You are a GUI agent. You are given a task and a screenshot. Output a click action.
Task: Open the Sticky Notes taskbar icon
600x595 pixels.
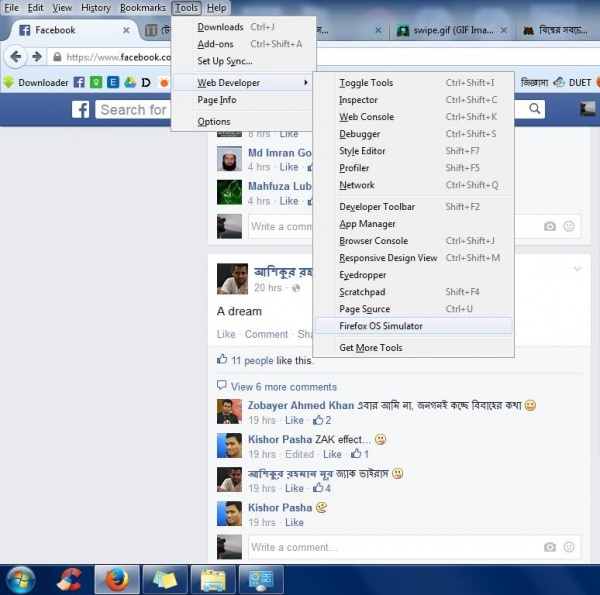click(165, 580)
